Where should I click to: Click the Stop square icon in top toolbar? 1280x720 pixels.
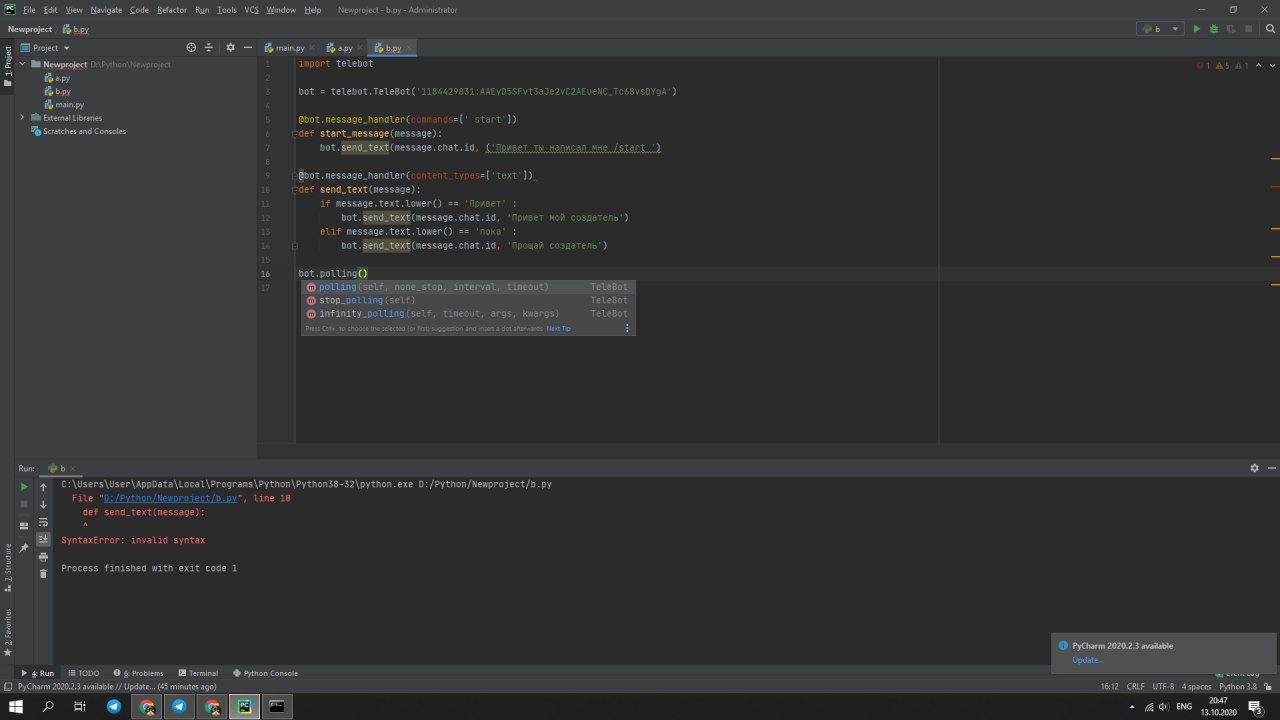point(1248,29)
